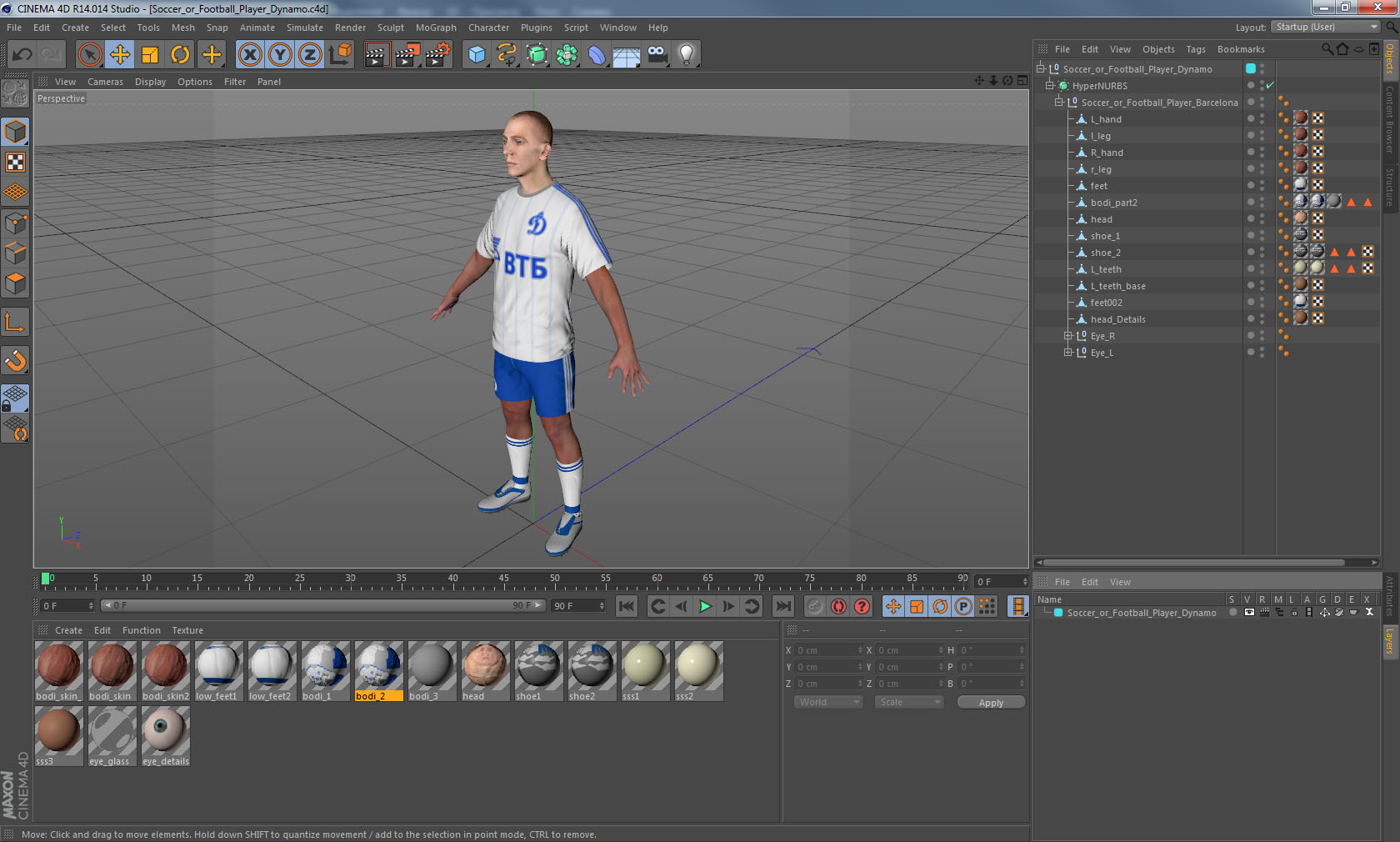The height and width of the screenshot is (842, 1400).
Task: Open the Sculpt menu
Action: pyautogui.click(x=390, y=28)
